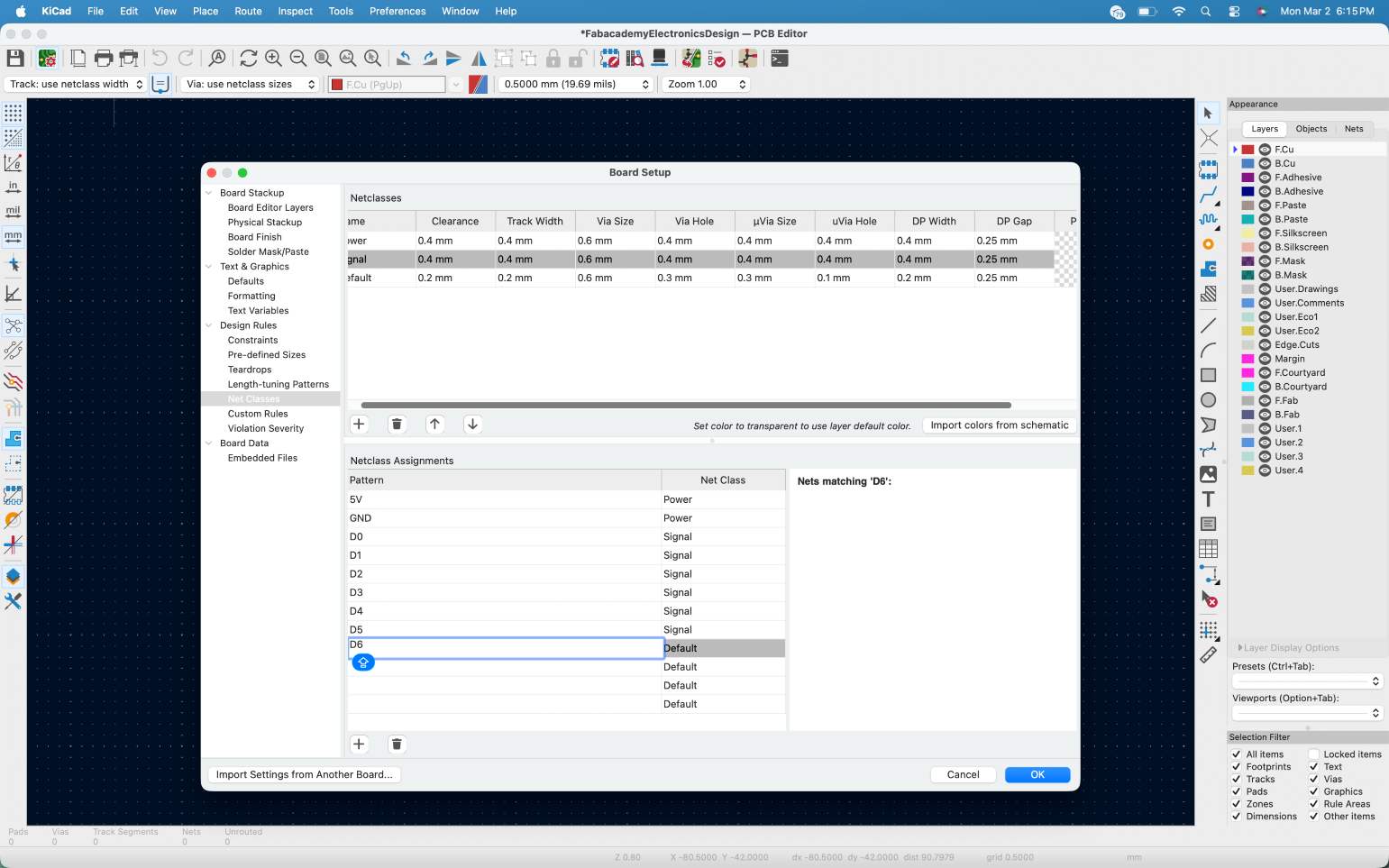Open the Viewports dropdown
Viewport: 1389px width, 868px height.
tap(1307, 713)
